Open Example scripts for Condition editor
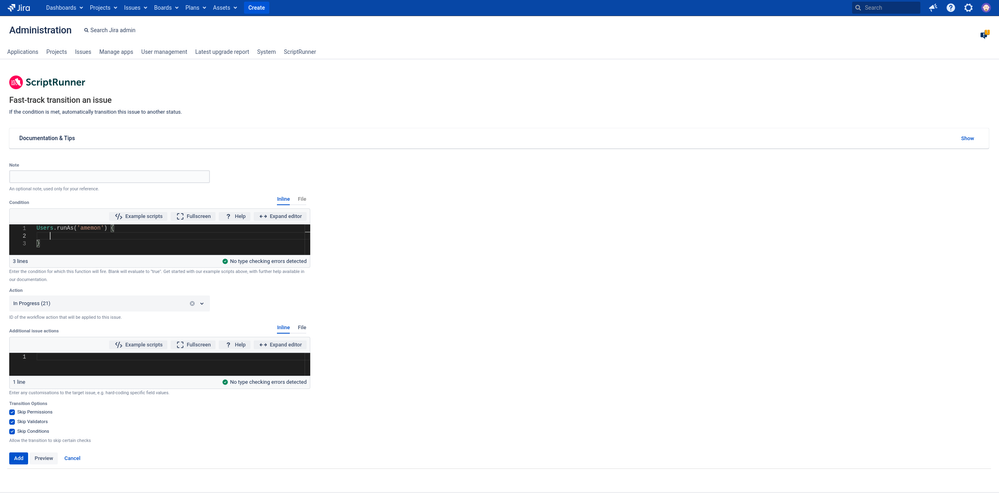 [139, 217]
